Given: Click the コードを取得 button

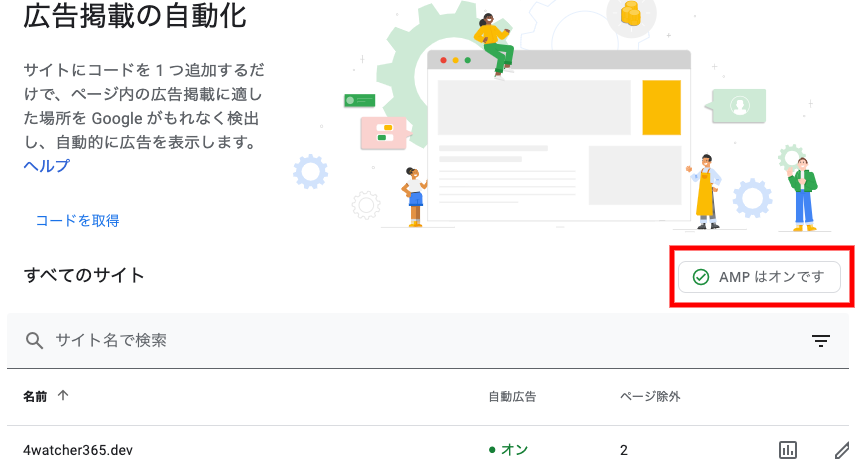Looking at the screenshot, I should (78, 220).
